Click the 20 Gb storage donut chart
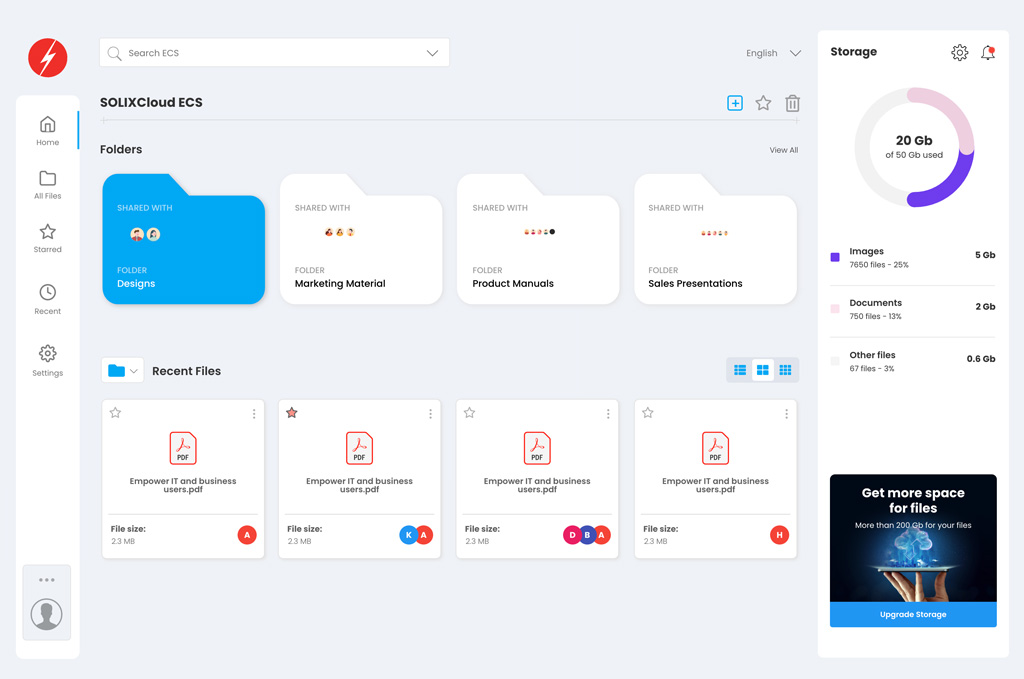 click(x=914, y=148)
